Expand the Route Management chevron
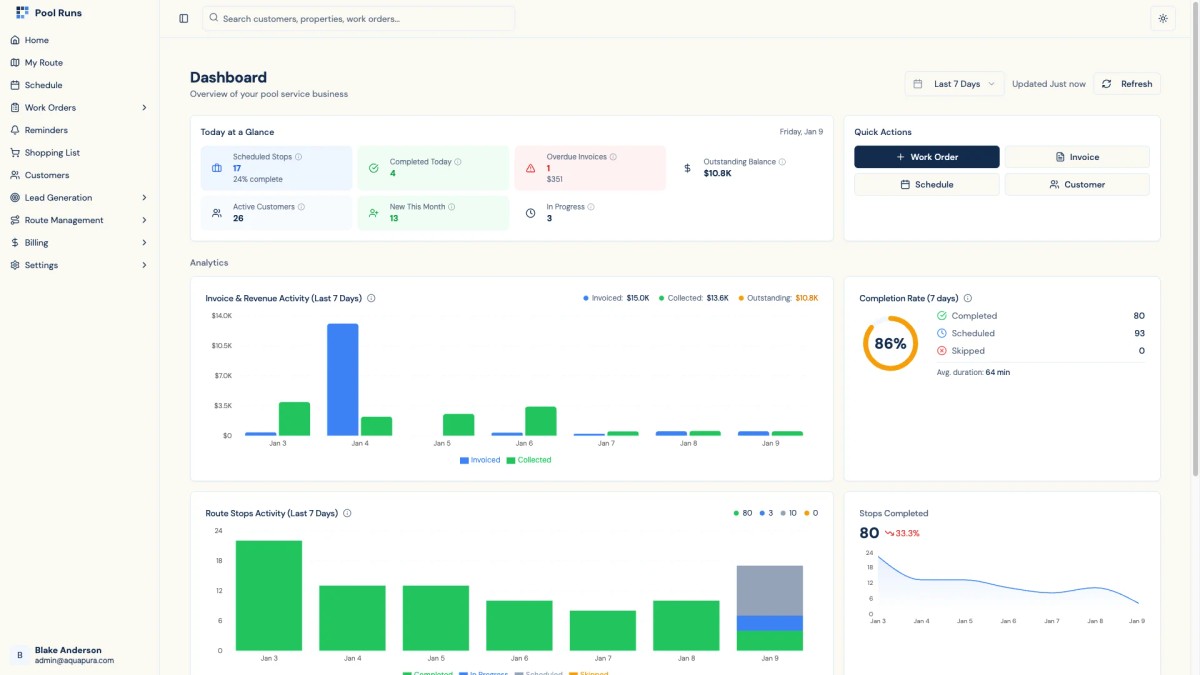1200x675 pixels. click(x=144, y=220)
